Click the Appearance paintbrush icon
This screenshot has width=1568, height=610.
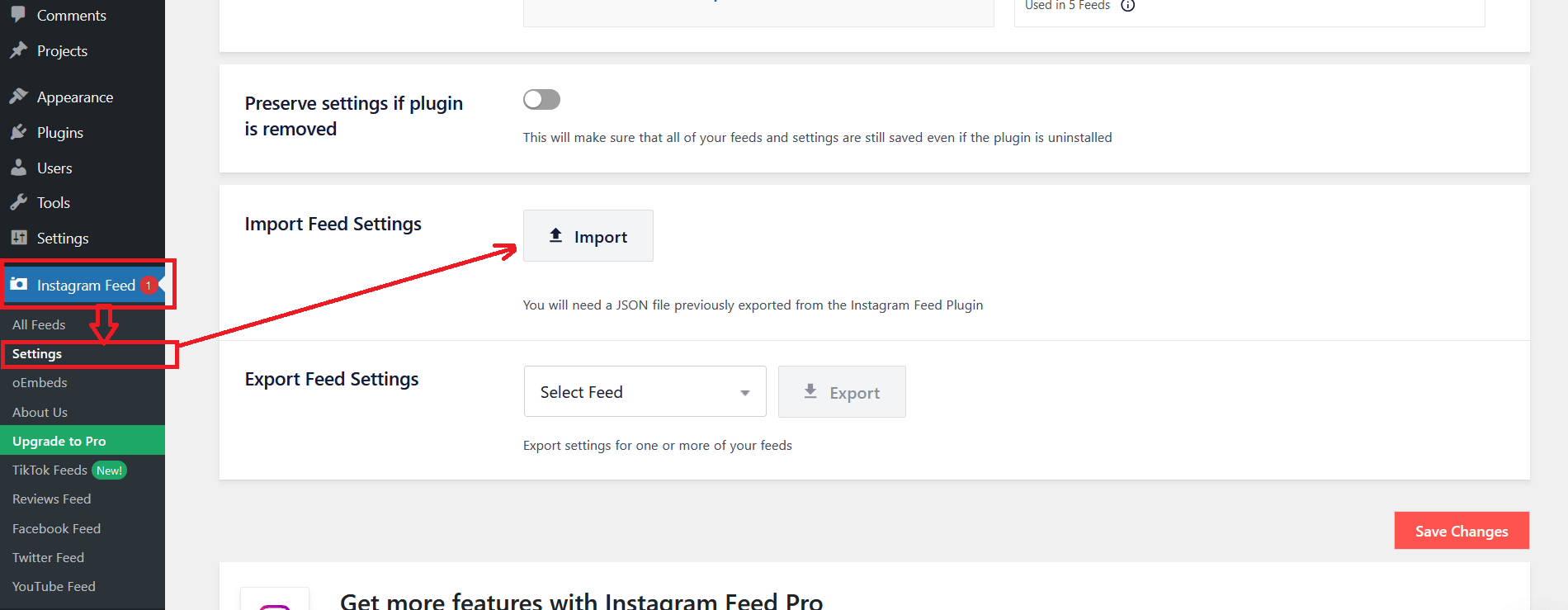18,97
